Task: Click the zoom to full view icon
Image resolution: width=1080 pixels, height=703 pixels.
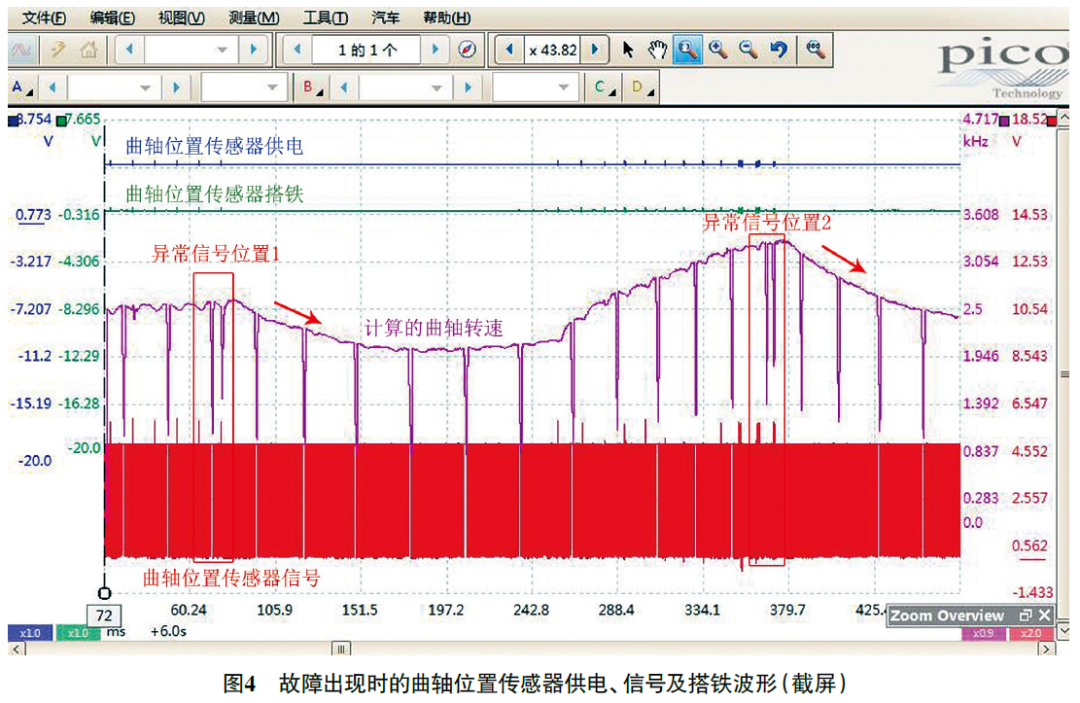Action: (816, 50)
